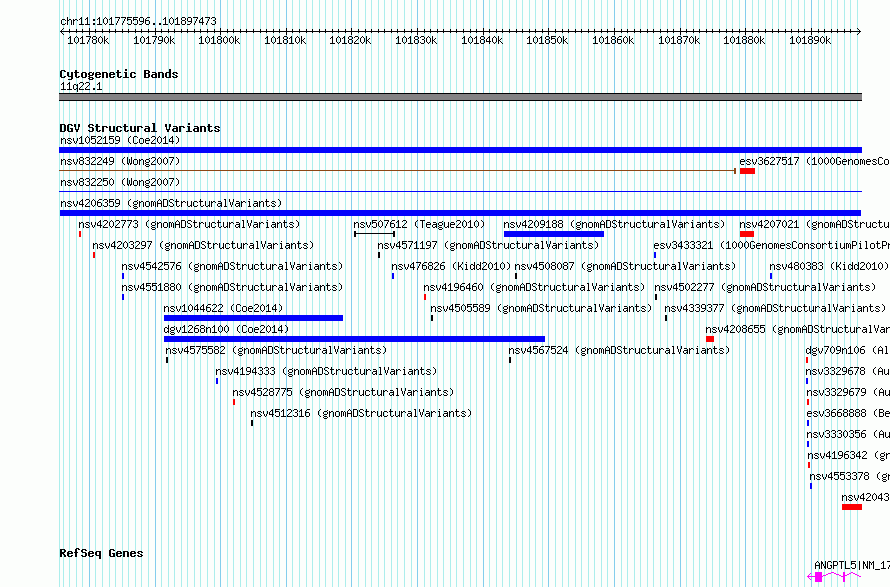Click the magenta ANGPTL5 gene glyph
Screen dimensions: 890x587
click(834, 577)
